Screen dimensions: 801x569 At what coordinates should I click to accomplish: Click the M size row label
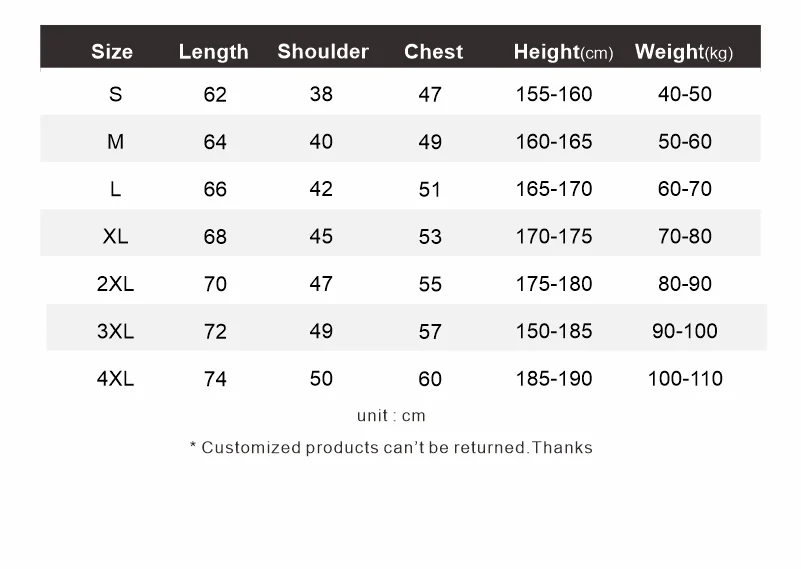(115, 142)
